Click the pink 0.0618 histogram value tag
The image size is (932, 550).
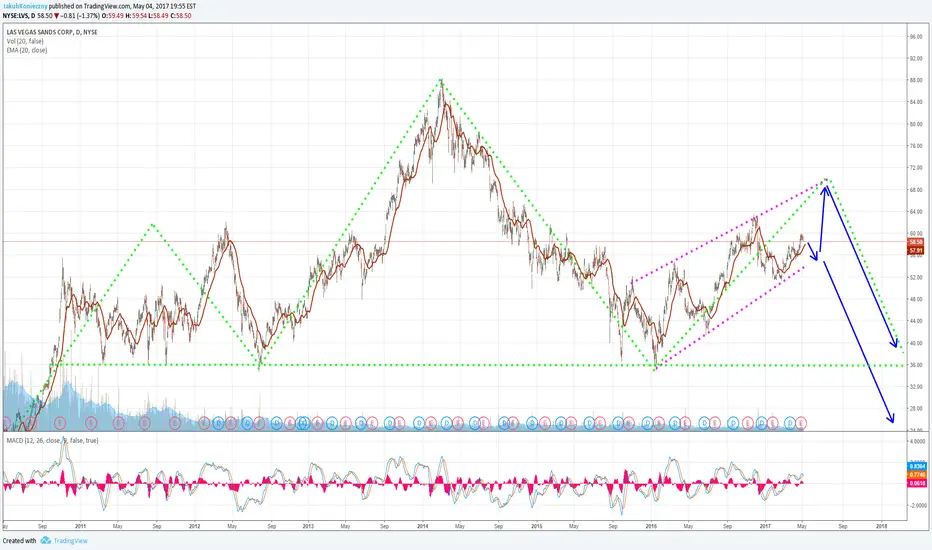click(x=917, y=483)
